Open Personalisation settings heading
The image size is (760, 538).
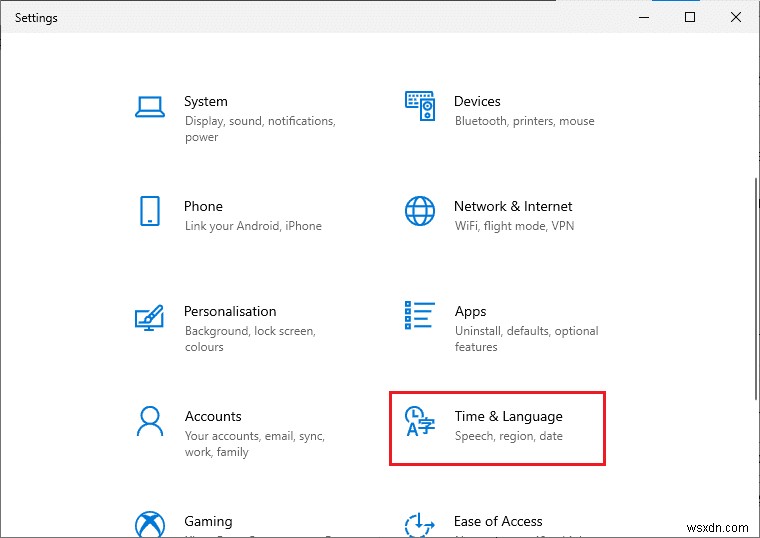click(x=230, y=311)
